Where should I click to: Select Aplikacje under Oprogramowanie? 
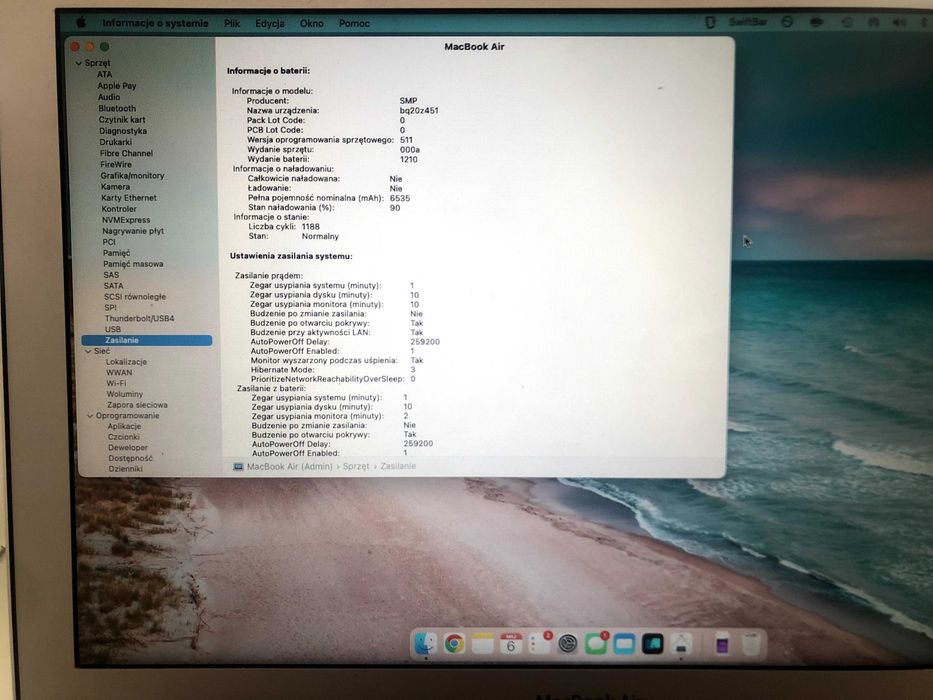coord(124,426)
